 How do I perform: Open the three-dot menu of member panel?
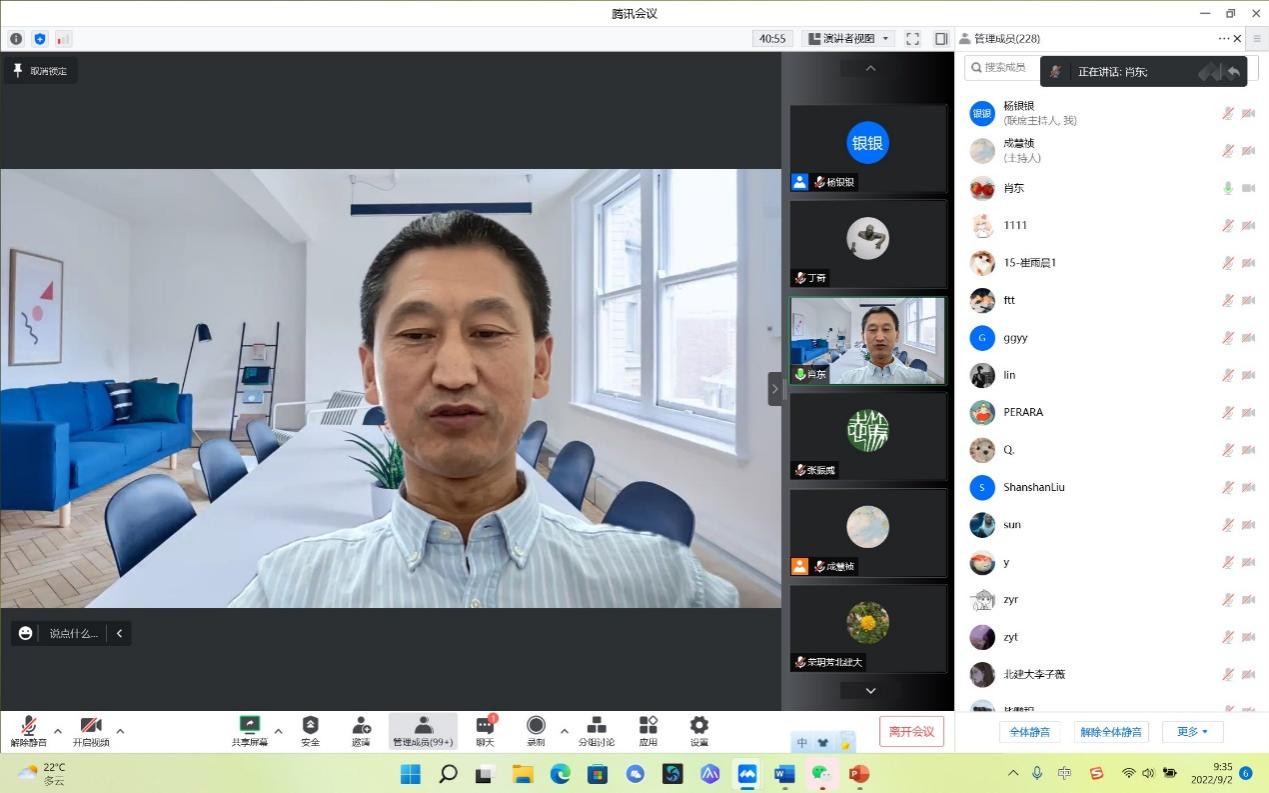point(1223,39)
